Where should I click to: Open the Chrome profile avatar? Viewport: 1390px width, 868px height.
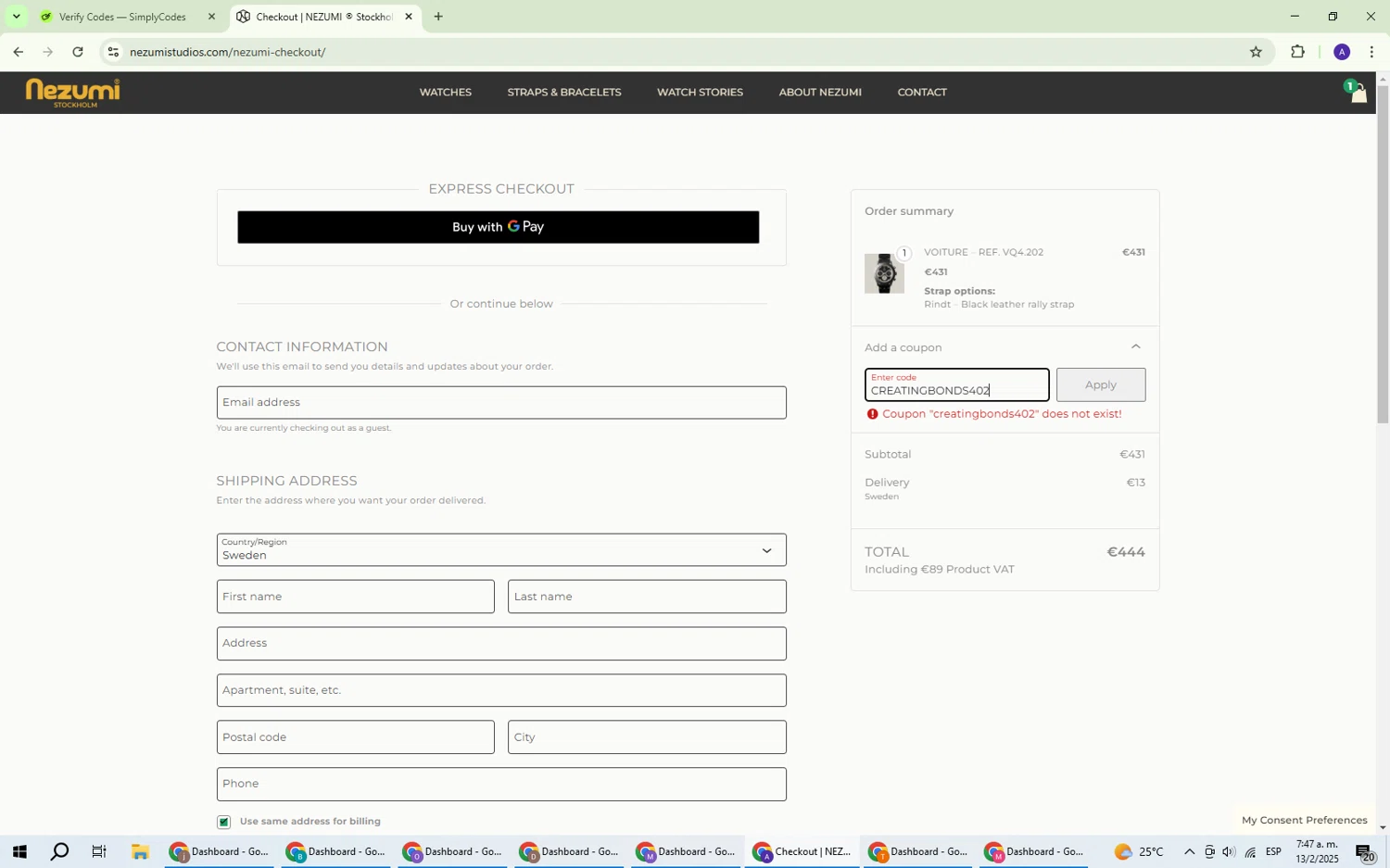tap(1342, 52)
